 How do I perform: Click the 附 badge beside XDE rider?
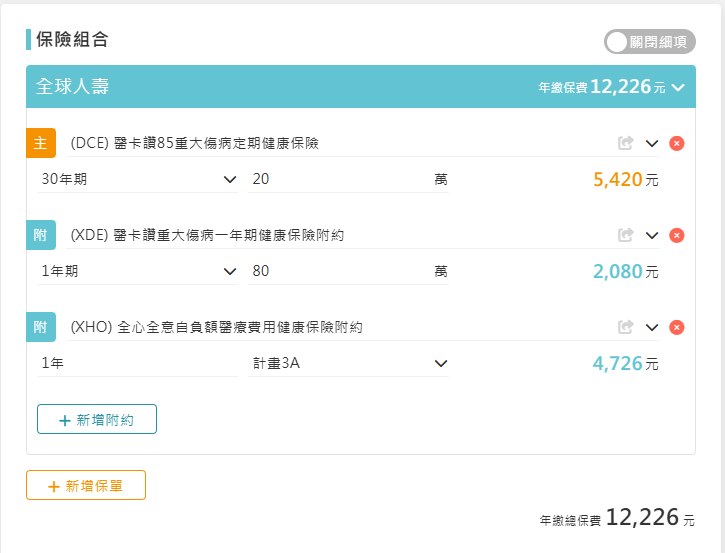click(x=41, y=235)
